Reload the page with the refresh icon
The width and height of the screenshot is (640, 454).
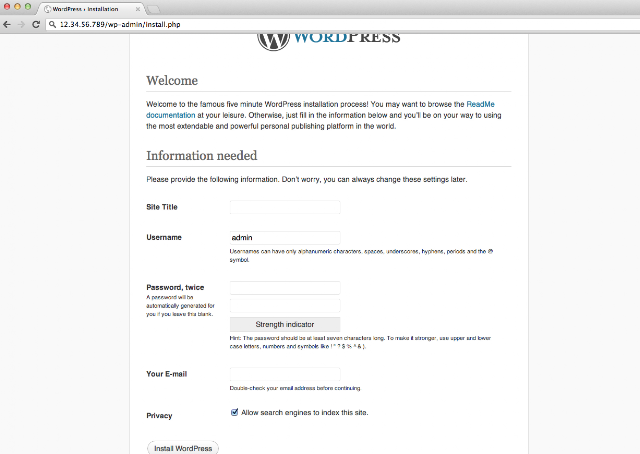36,24
